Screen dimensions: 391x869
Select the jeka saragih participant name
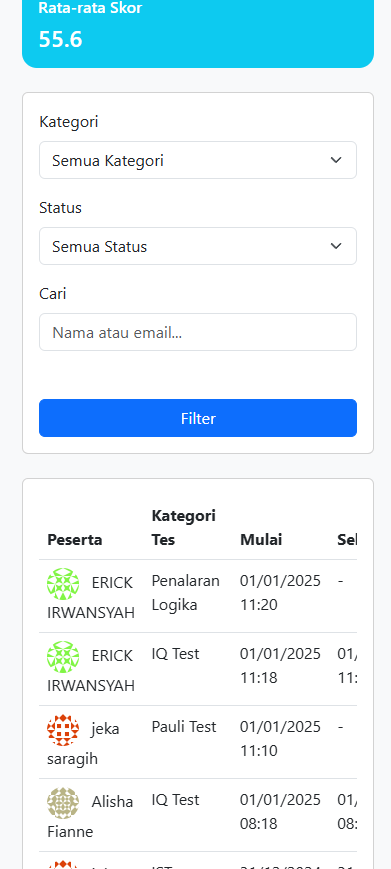tap(84, 744)
